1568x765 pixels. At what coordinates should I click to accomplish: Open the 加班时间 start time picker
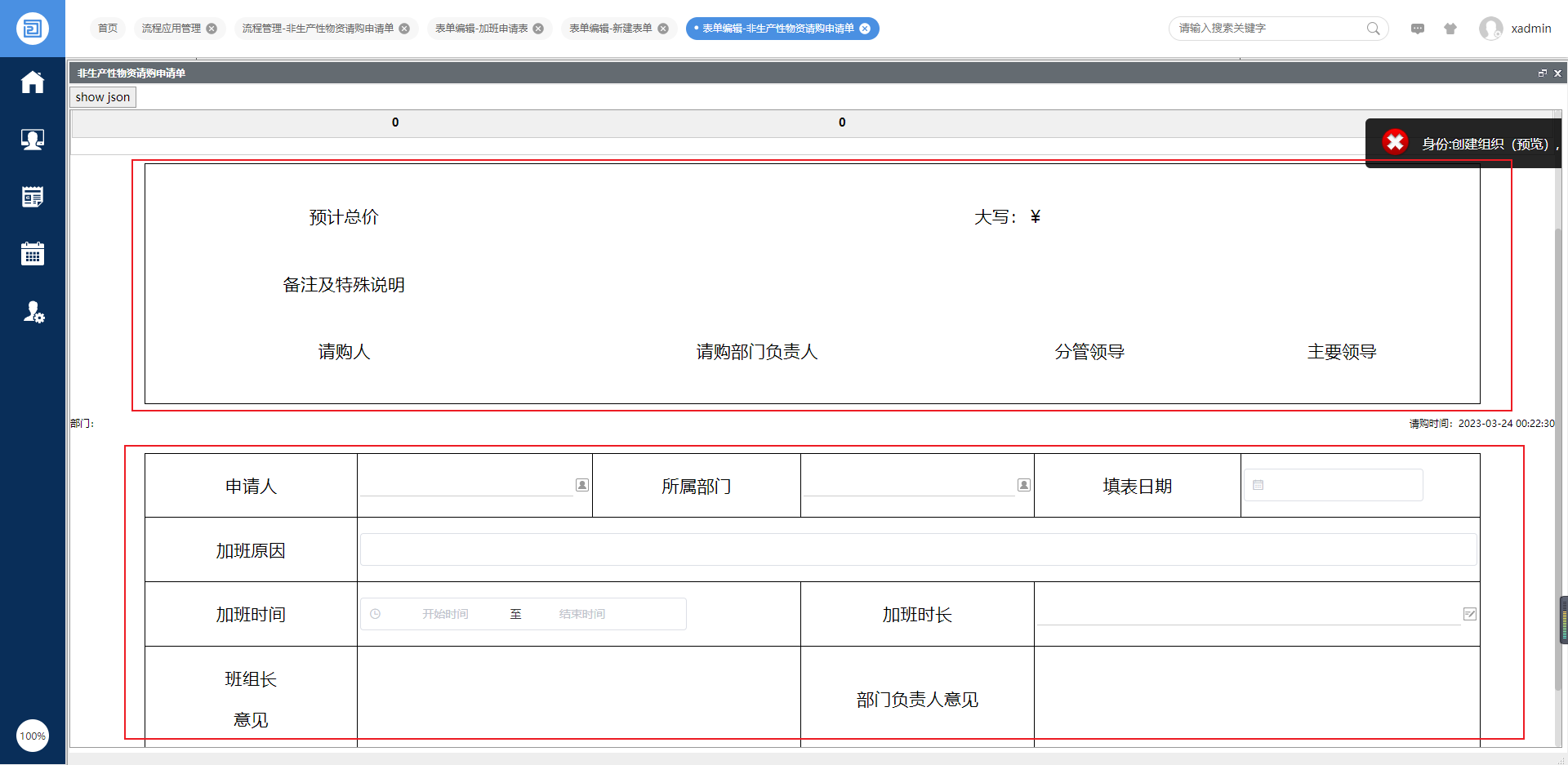pyautogui.click(x=444, y=614)
